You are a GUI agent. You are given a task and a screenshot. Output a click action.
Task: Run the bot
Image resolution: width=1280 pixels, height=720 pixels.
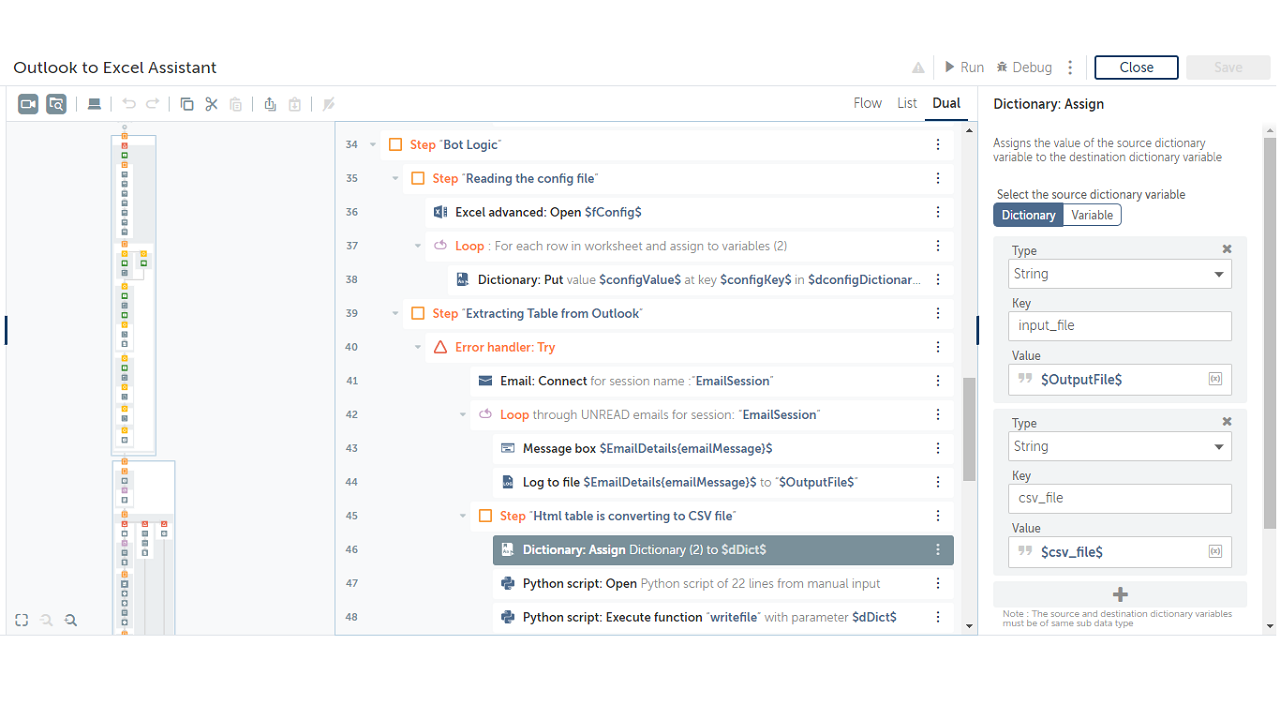pos(964,67)
